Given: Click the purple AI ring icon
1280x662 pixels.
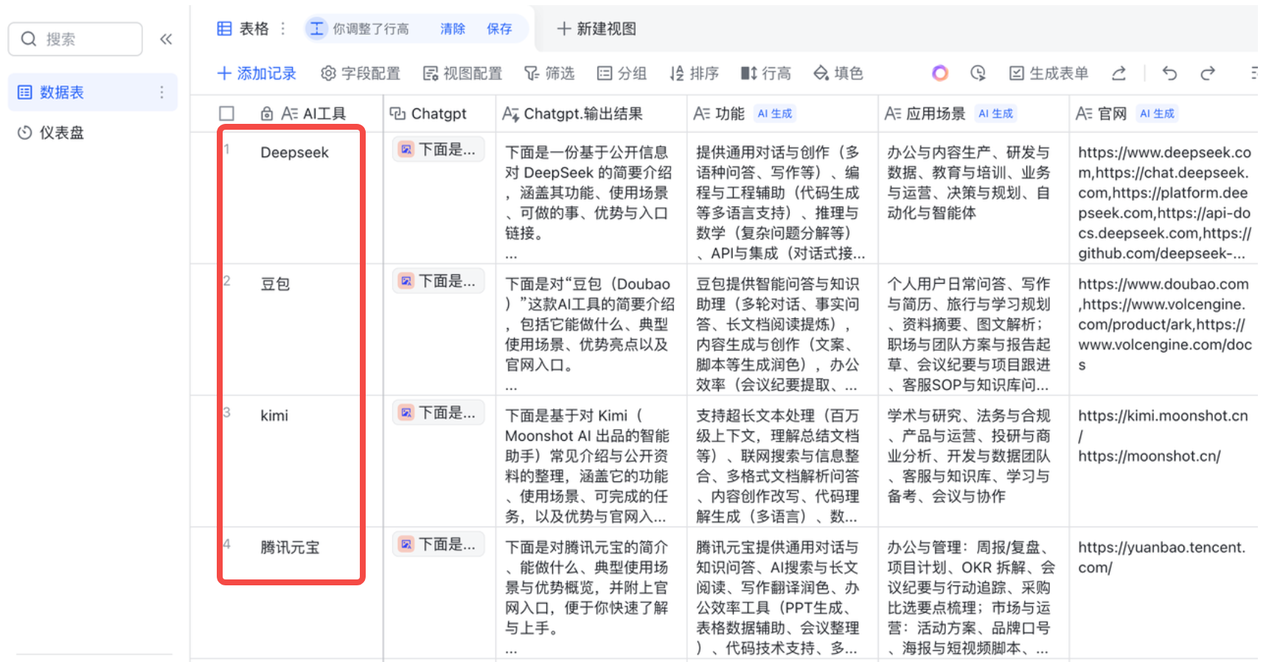Looking at the screenshot, I should (x=940, y=73).
